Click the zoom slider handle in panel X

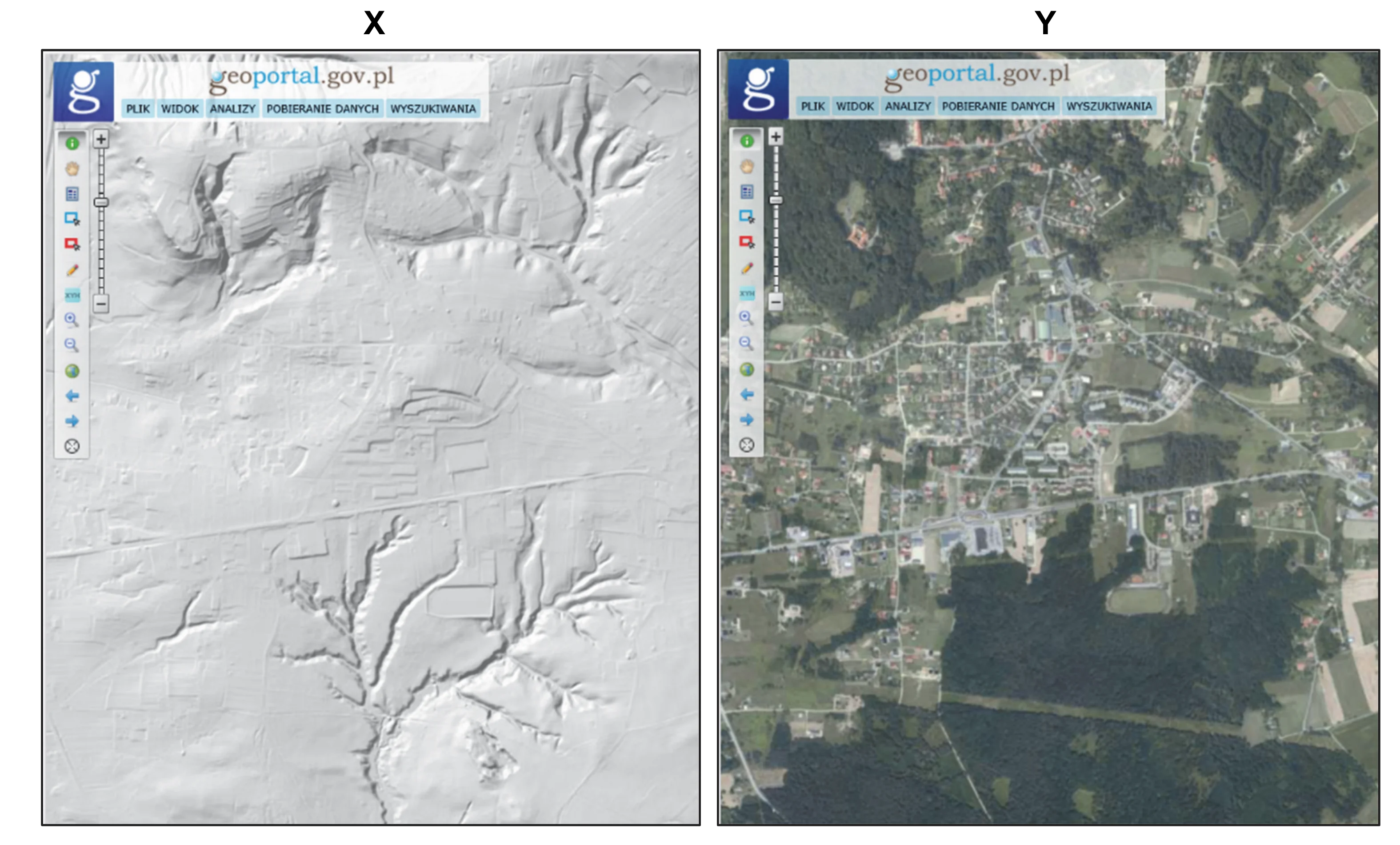(101, 202)
